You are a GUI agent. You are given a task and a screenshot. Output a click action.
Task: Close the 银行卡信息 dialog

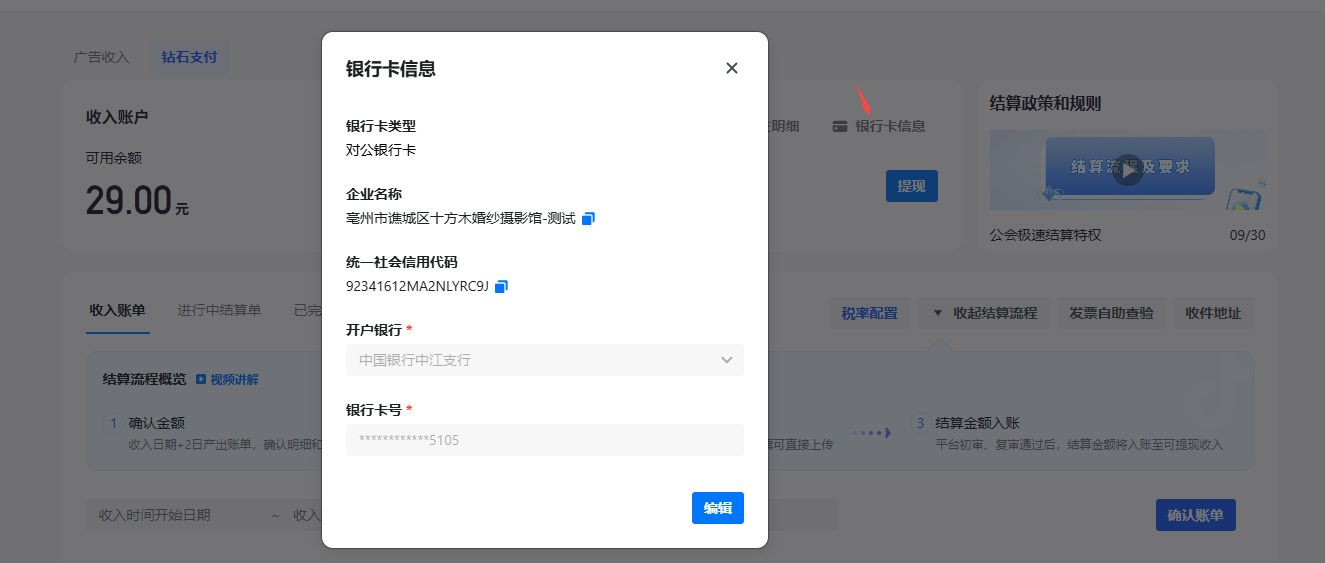731,68
